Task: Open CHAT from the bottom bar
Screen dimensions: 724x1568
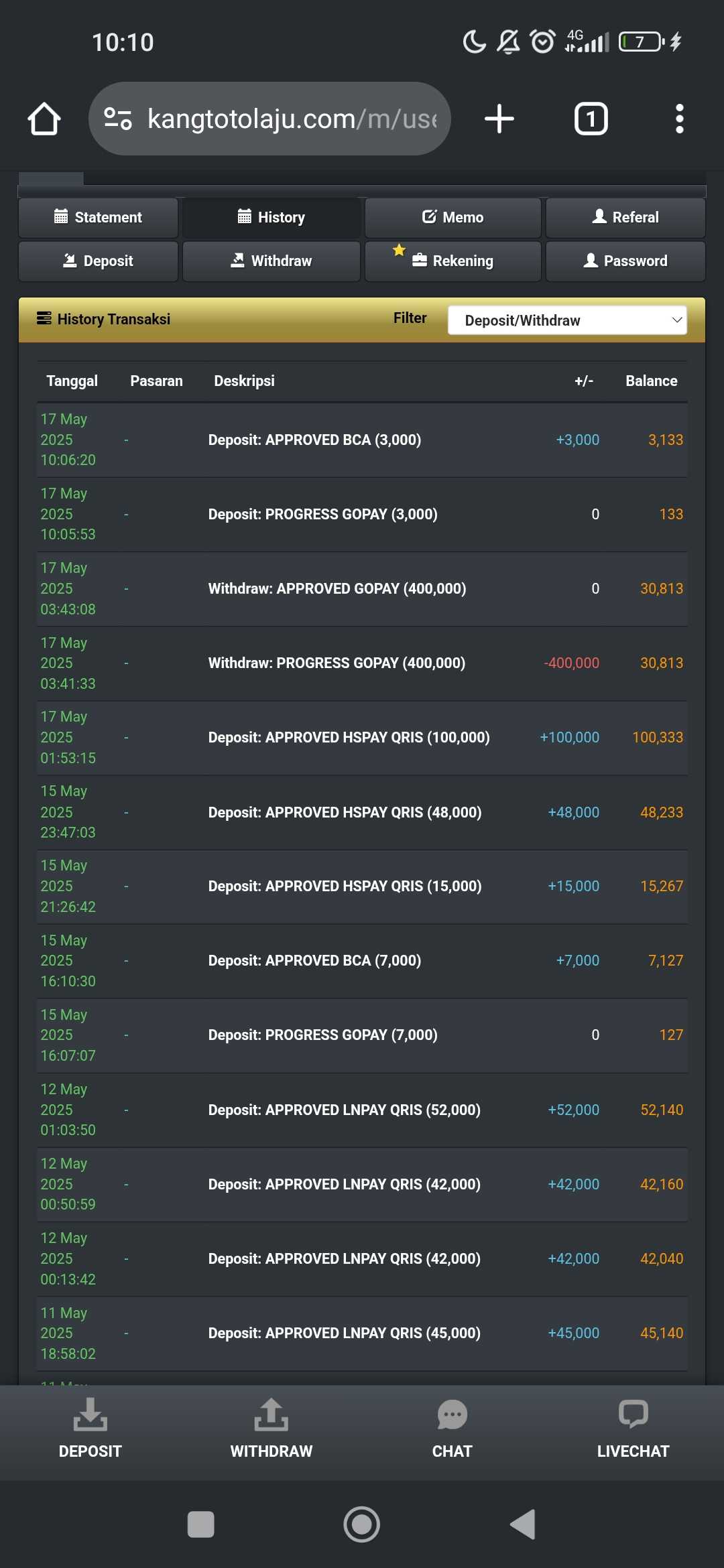Action: click(452, 1428)
